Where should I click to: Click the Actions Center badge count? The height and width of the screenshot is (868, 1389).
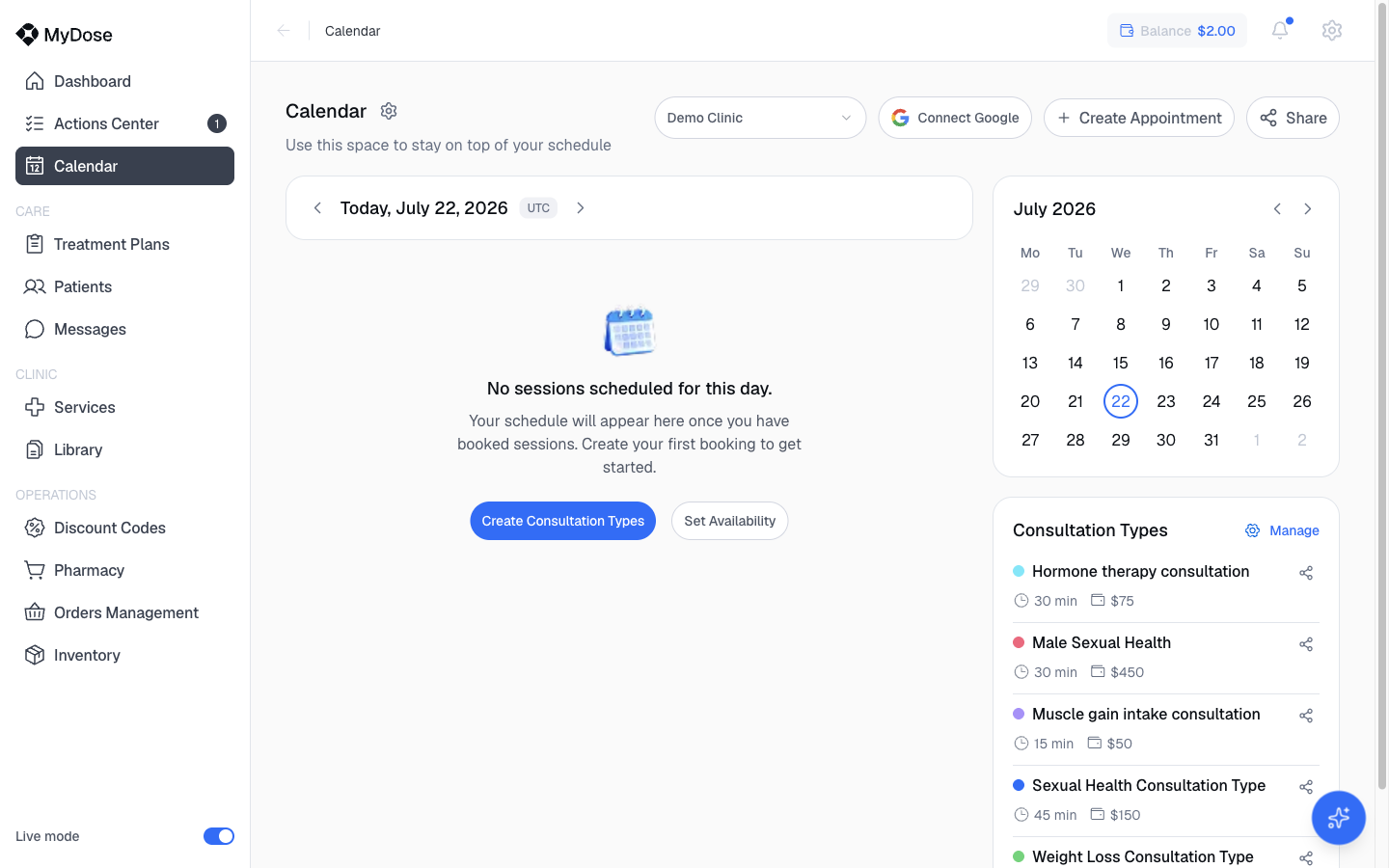(217, 123)
